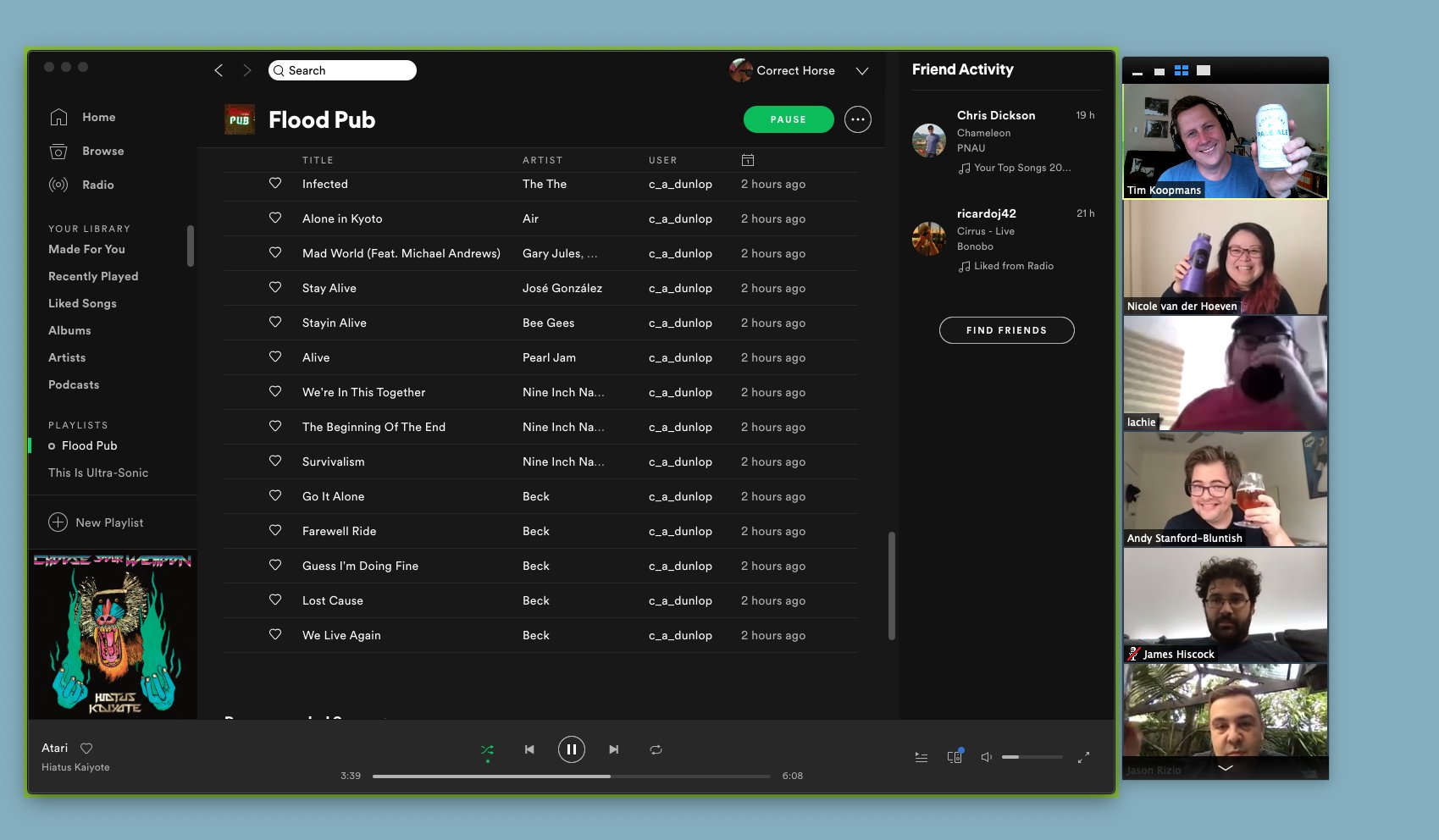This screenshot has height=840, width=1439.
Task: Open the Correct Horse account dropdown arrow
Action: 862,71
